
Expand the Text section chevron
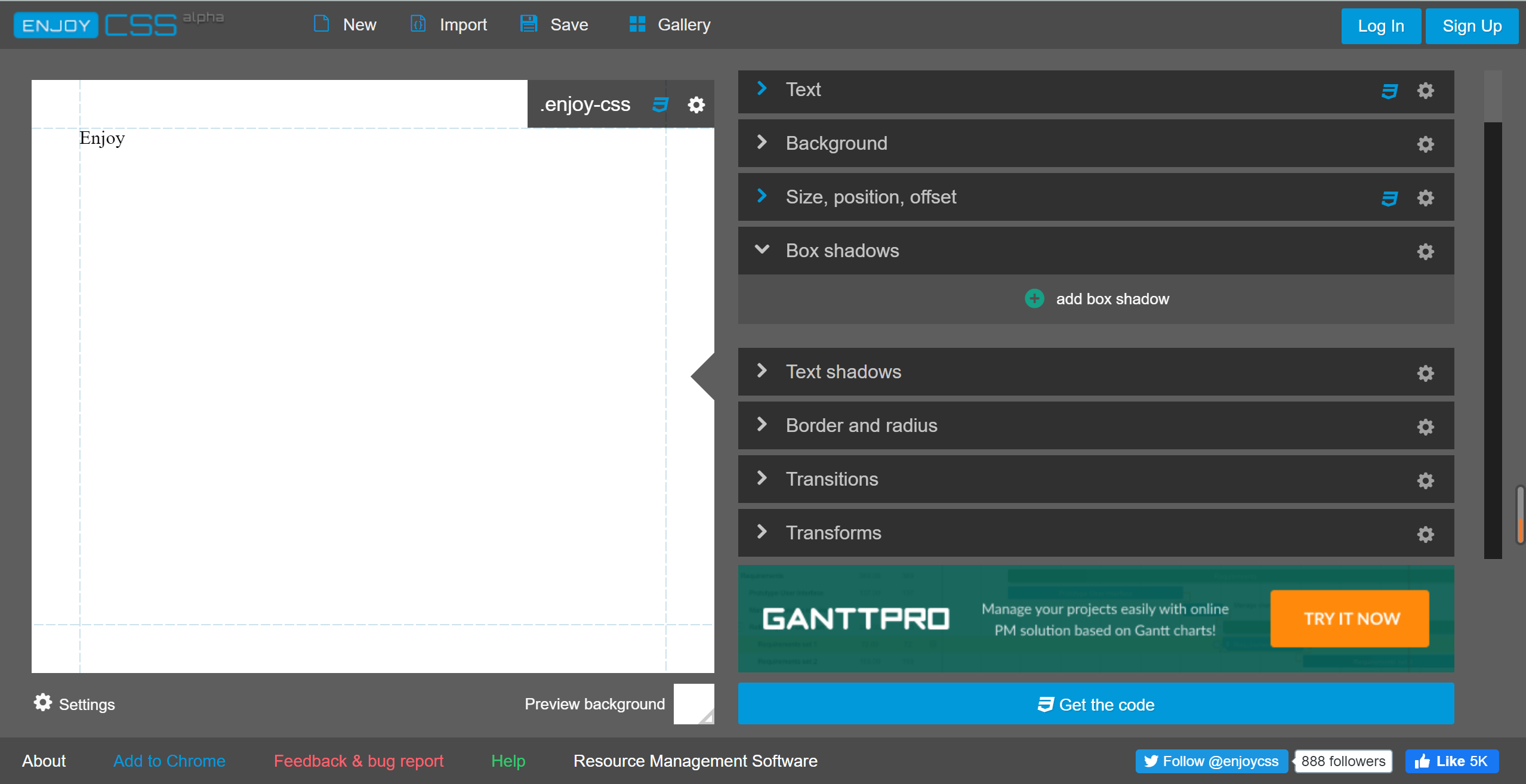pos(762,89)
